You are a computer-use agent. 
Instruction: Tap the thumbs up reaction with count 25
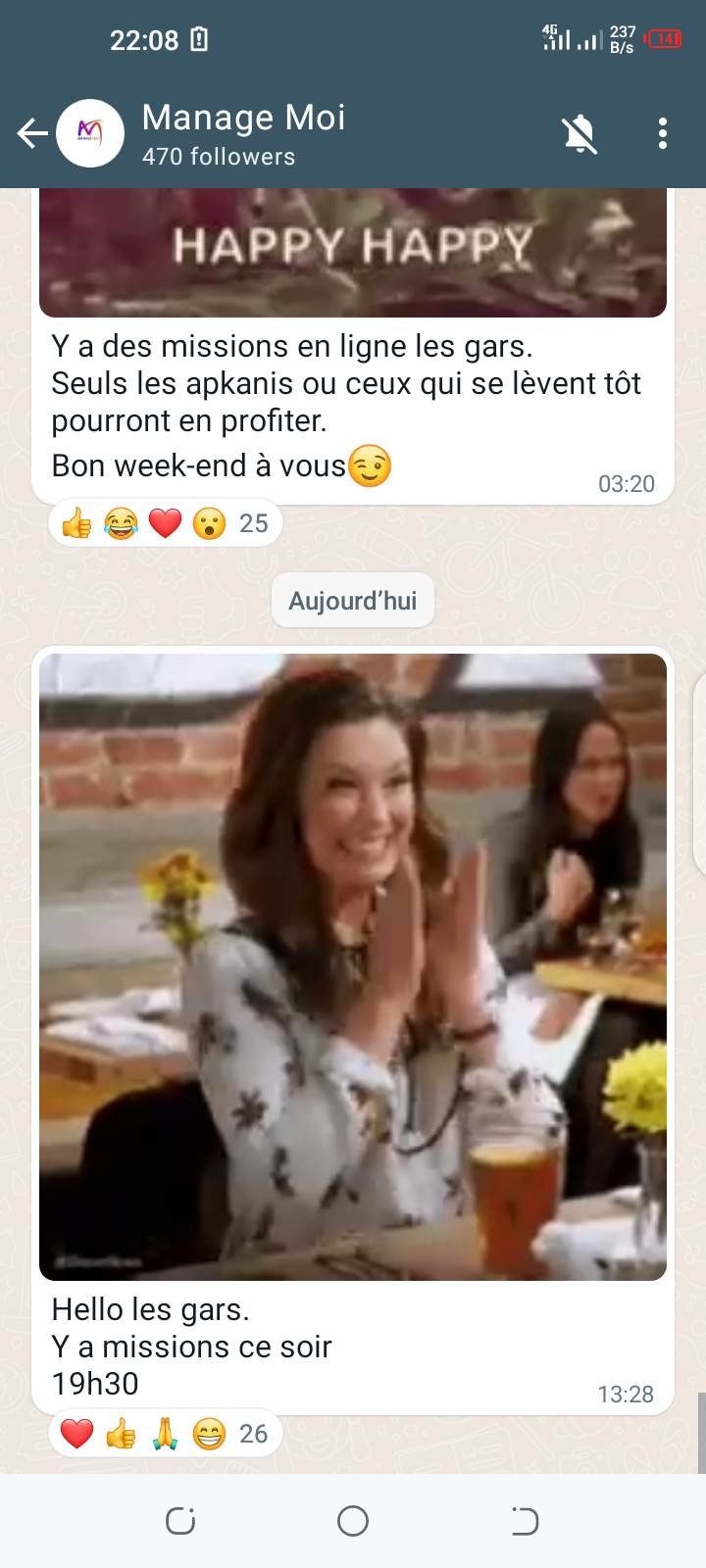[76, 524]
